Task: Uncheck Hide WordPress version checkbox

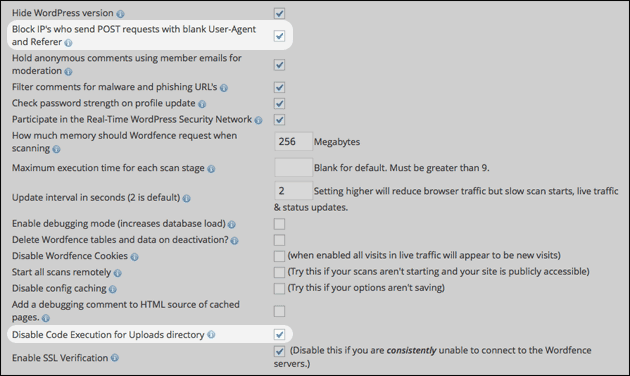Action: [x=279, y=13]
